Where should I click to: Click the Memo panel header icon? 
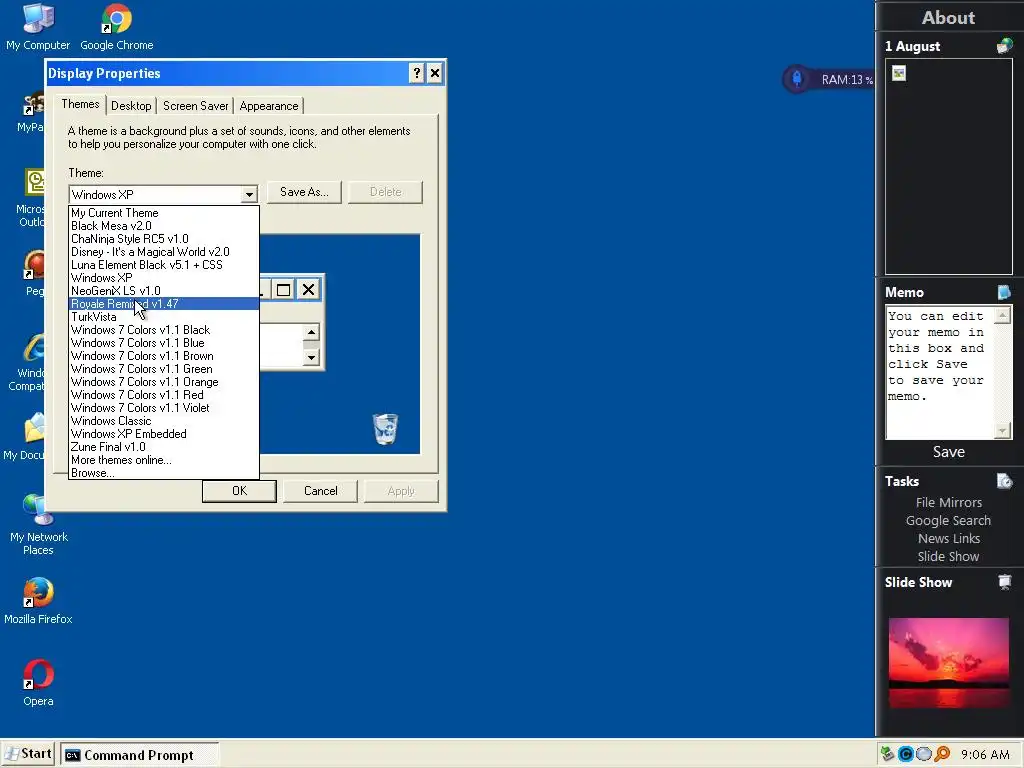pos(1004,292)
